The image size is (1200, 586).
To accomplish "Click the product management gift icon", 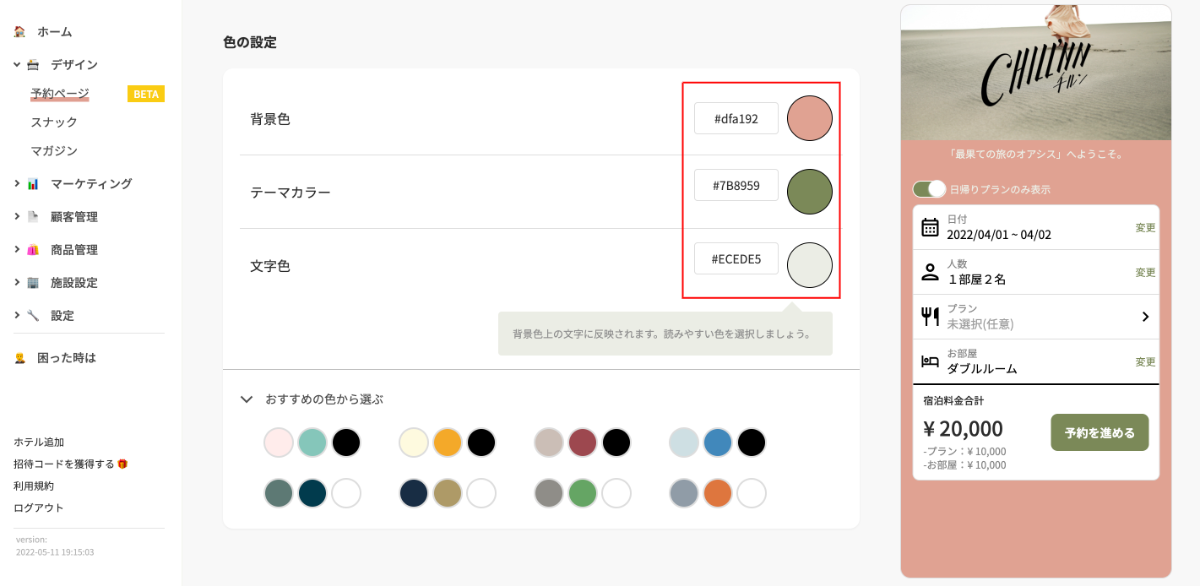I will tap(33, 250).
